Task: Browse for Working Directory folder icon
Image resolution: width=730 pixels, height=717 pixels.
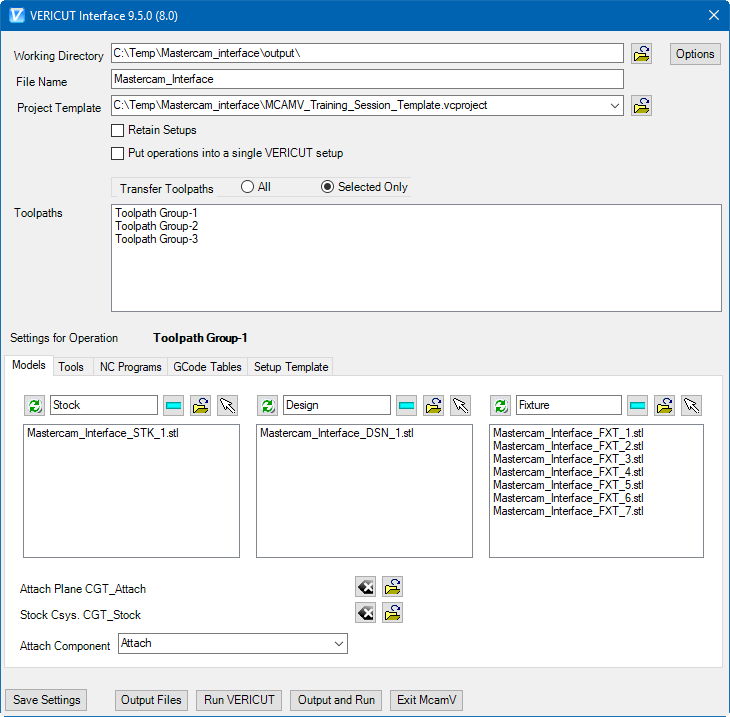Action: (641, 54)
